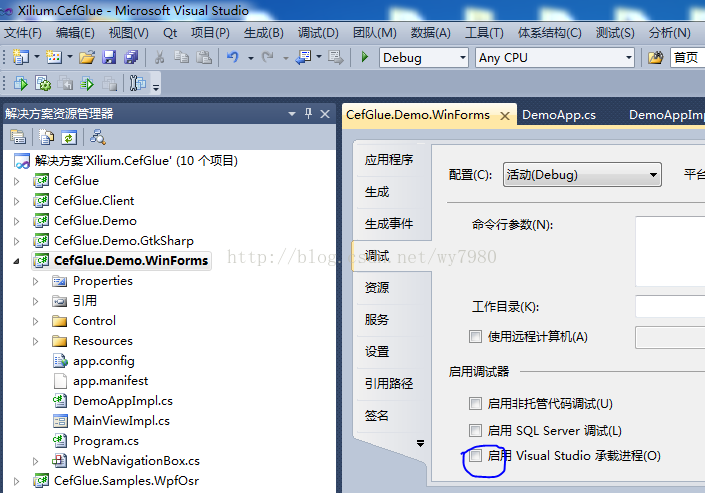Expand the Resources folder node
Screen dimensions: 705x493
pos(36,341)
